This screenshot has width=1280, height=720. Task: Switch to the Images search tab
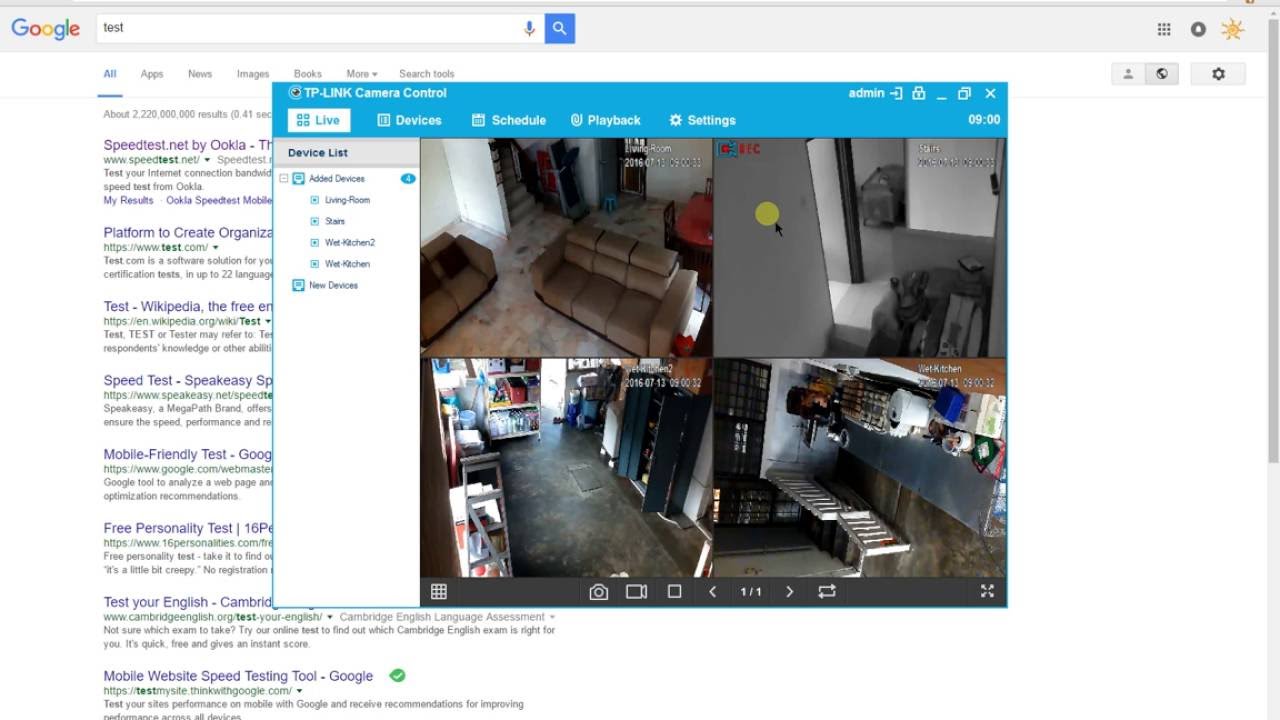coord(253,74)
